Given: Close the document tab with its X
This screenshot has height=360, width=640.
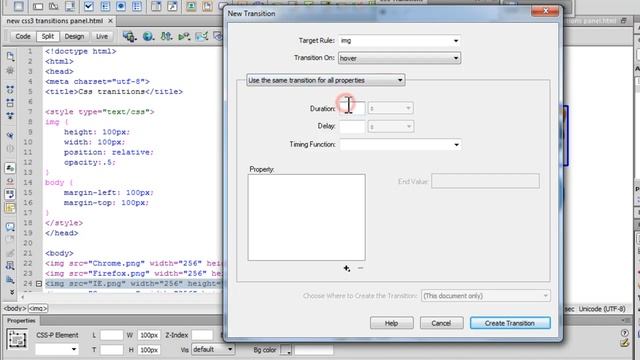Looking at the screenshot, I should pyautogui.click(x=111, y=20).
